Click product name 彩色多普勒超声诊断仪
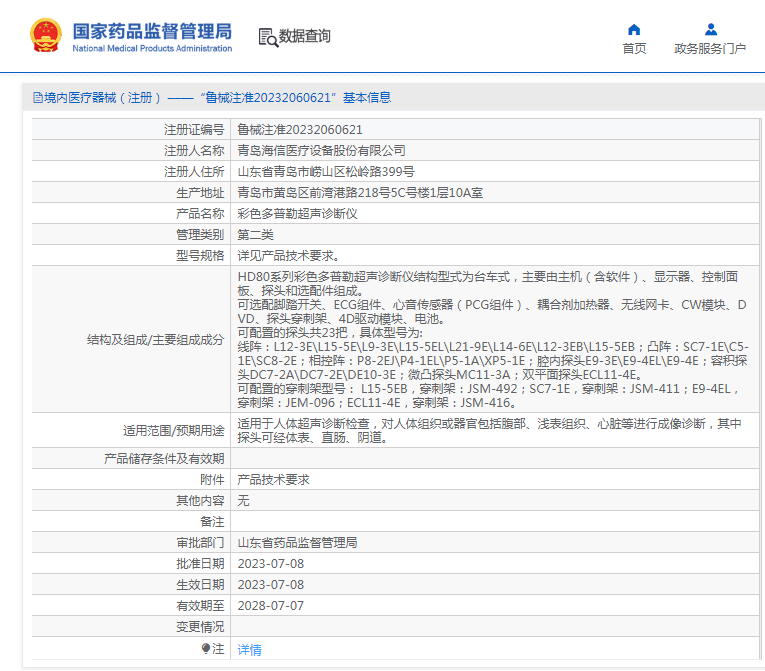 point(297,213)
